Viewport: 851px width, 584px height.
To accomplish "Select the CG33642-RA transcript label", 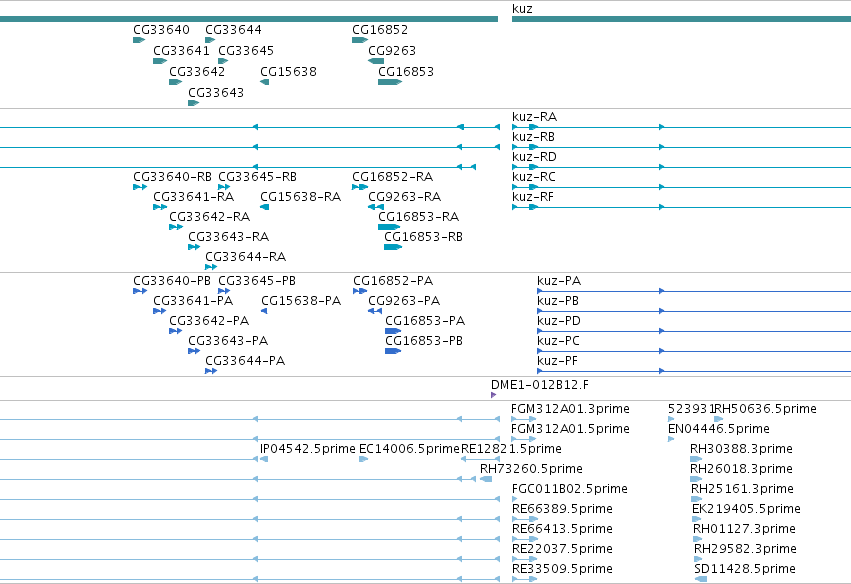I will click(x=209, y=217).
